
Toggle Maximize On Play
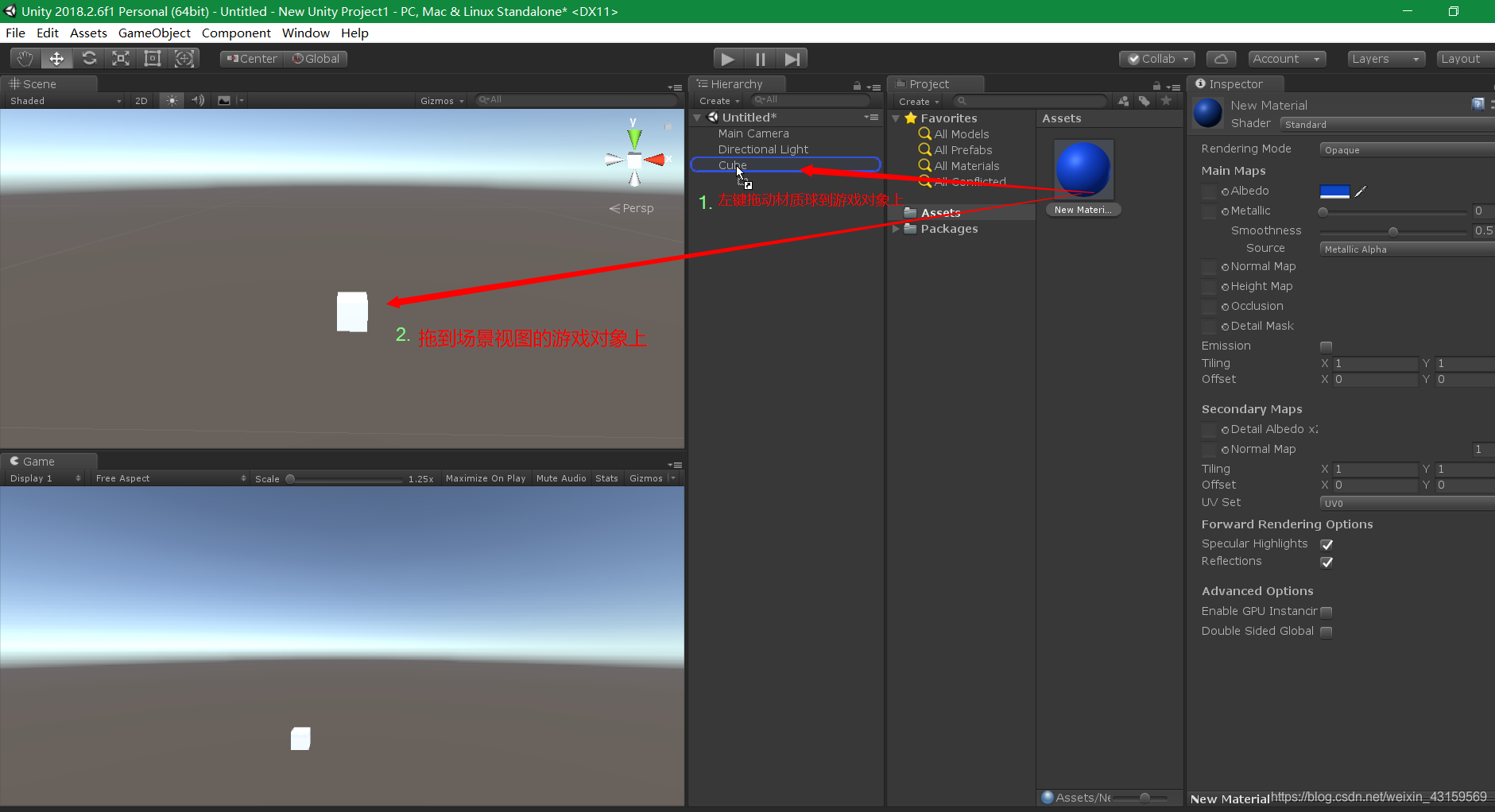tap(486, 478)
